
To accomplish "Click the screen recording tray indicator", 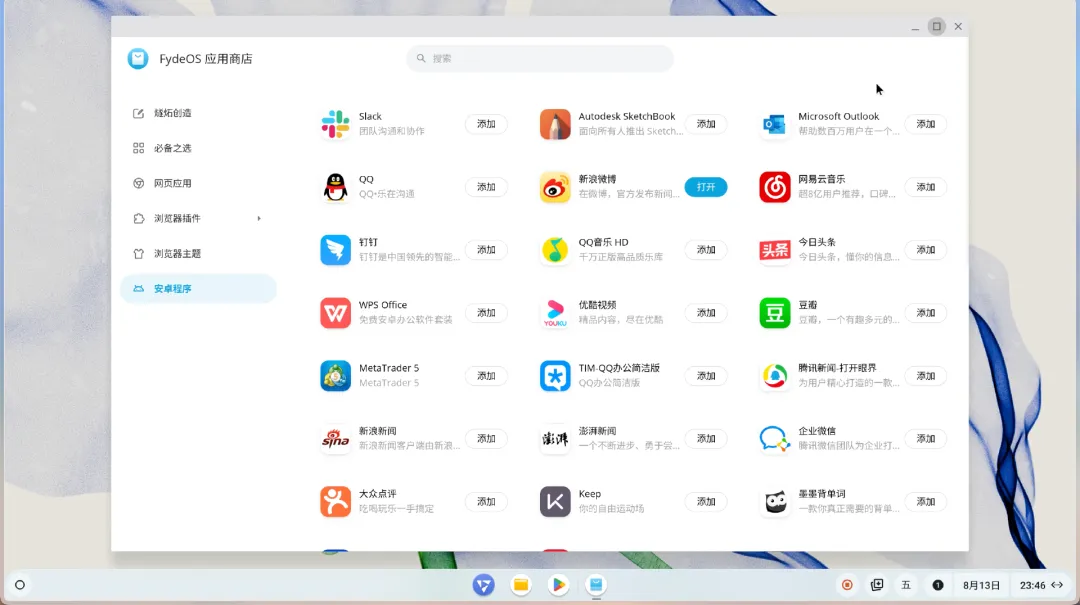I will (847, 585).
